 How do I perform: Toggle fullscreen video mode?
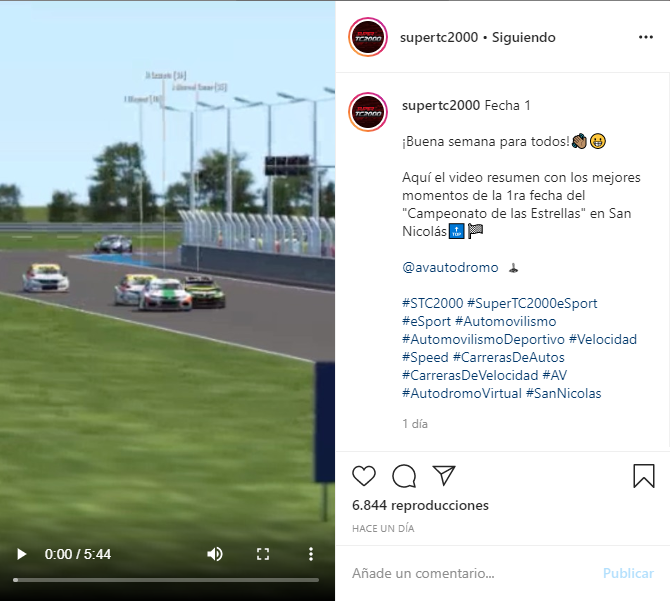(x=263, y=554)
